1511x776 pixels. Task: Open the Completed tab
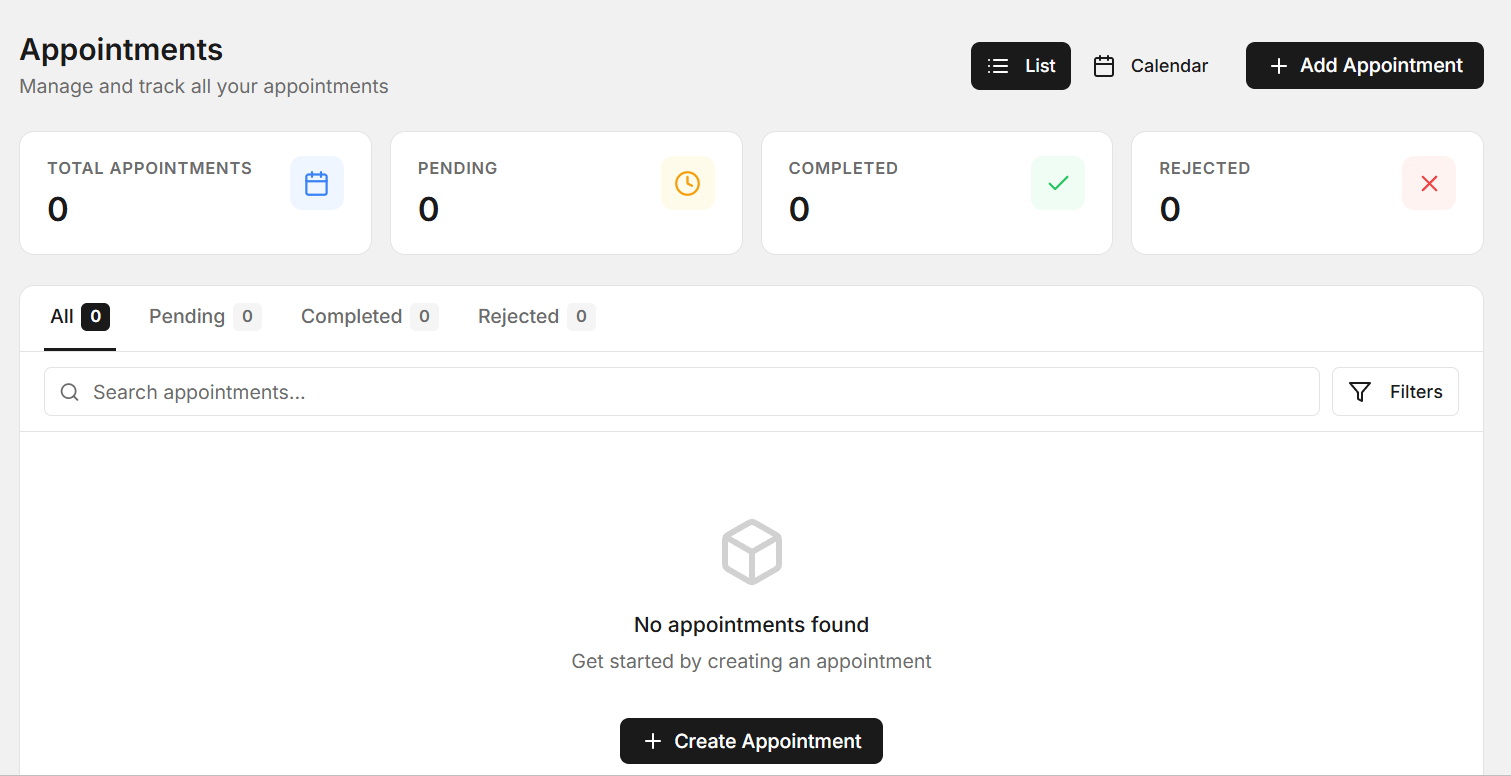[369, 317]
